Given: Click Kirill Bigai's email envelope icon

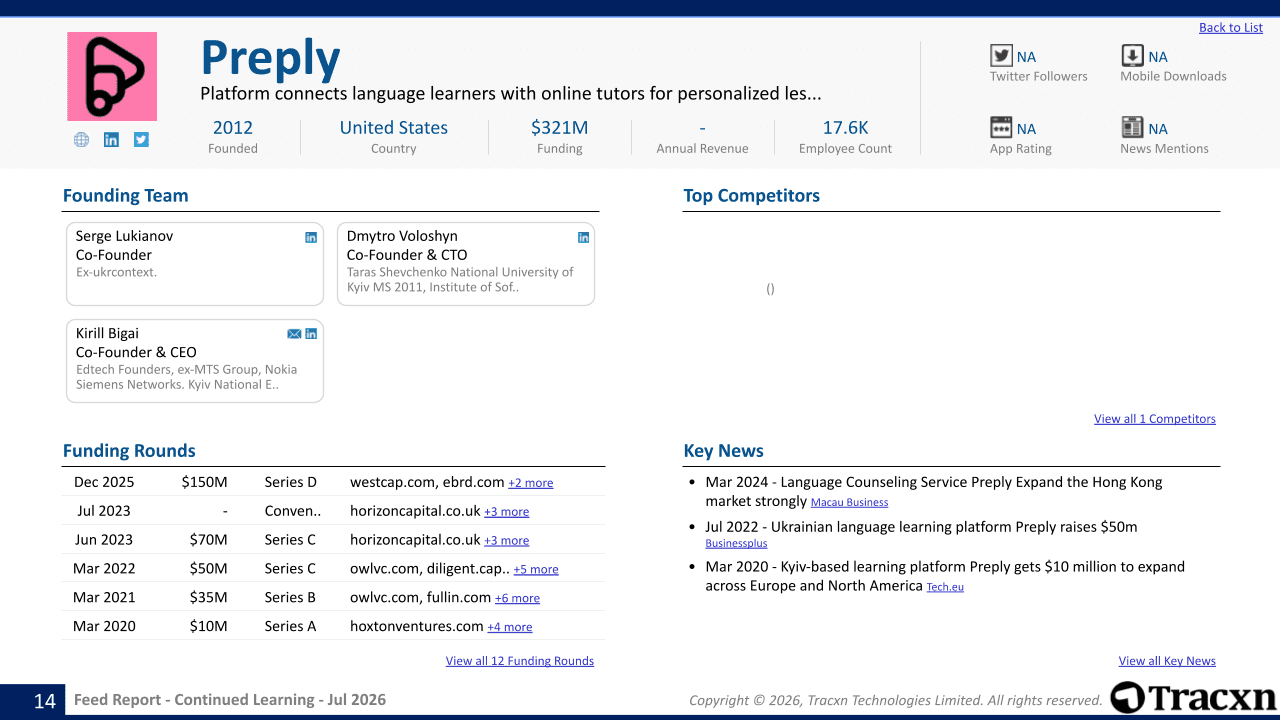Looking at the screenshot, I should [294, 334].
